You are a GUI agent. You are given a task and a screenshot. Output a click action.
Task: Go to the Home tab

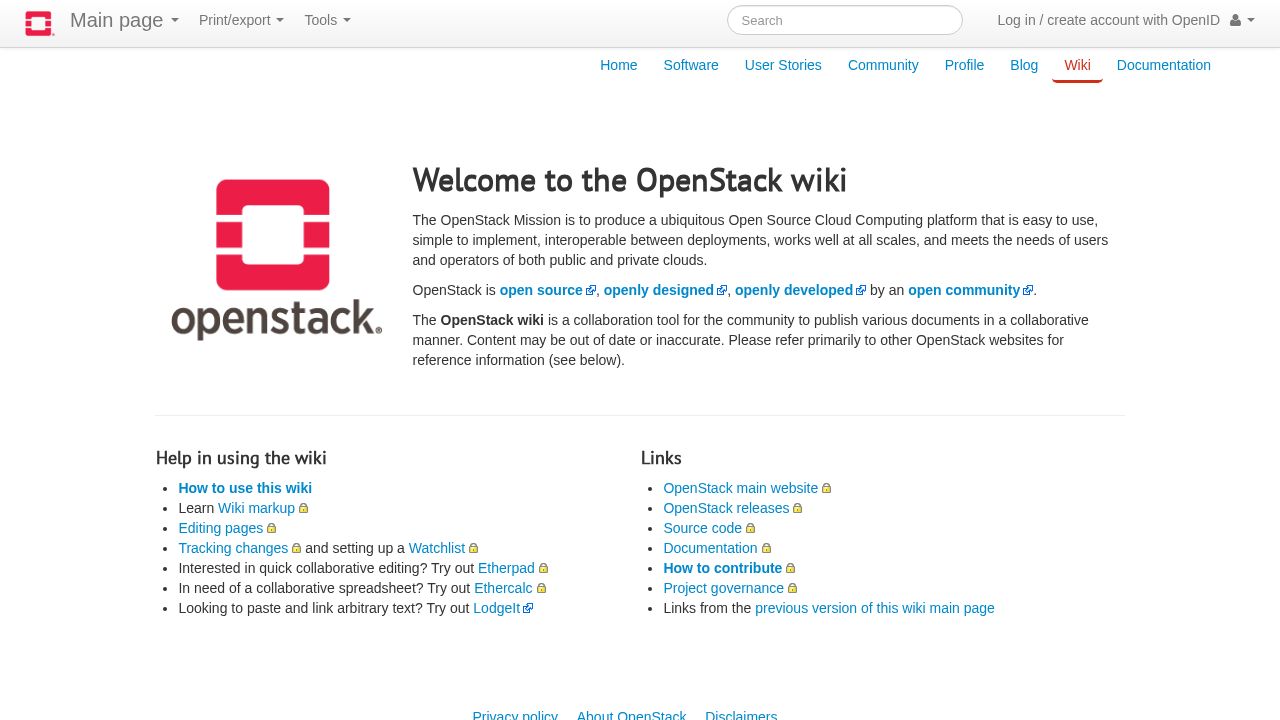[619, 65]
